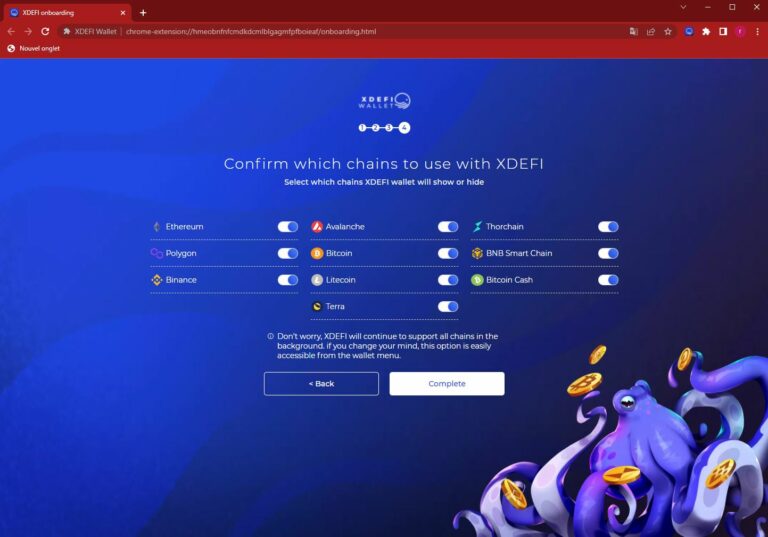Toggle the Binance chain switch

pyautogui.click(x=288, y=280)
